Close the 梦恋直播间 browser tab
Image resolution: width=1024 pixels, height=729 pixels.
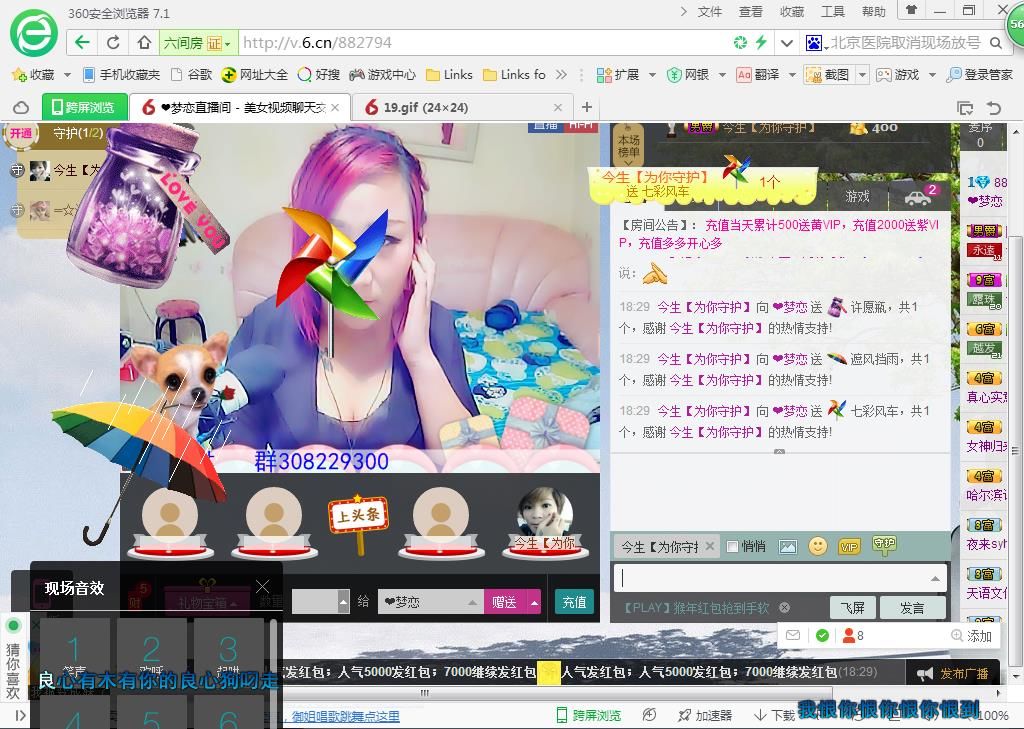pos(335,107)
